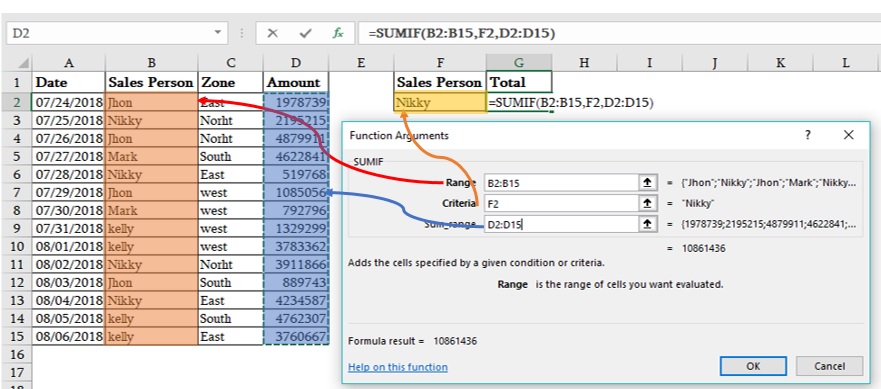Click amount cell 4622841
The image size is (881, 389).
296,156
